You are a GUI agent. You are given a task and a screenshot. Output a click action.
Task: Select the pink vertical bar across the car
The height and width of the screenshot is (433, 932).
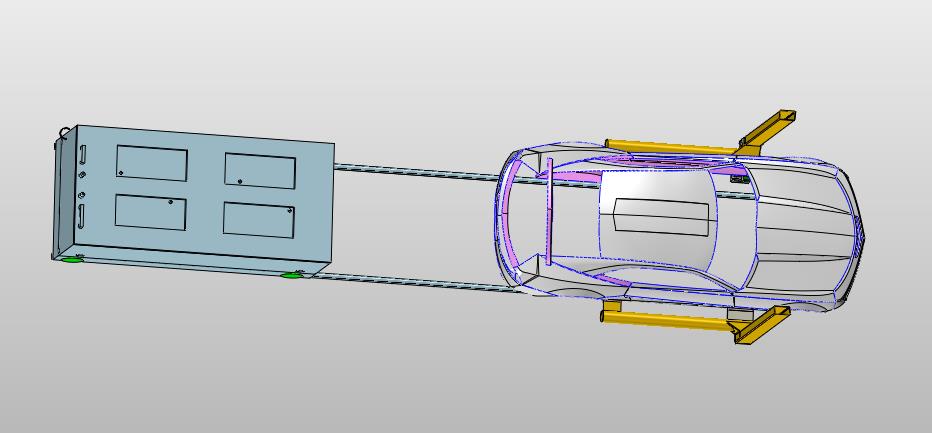(x=549, y=211)
